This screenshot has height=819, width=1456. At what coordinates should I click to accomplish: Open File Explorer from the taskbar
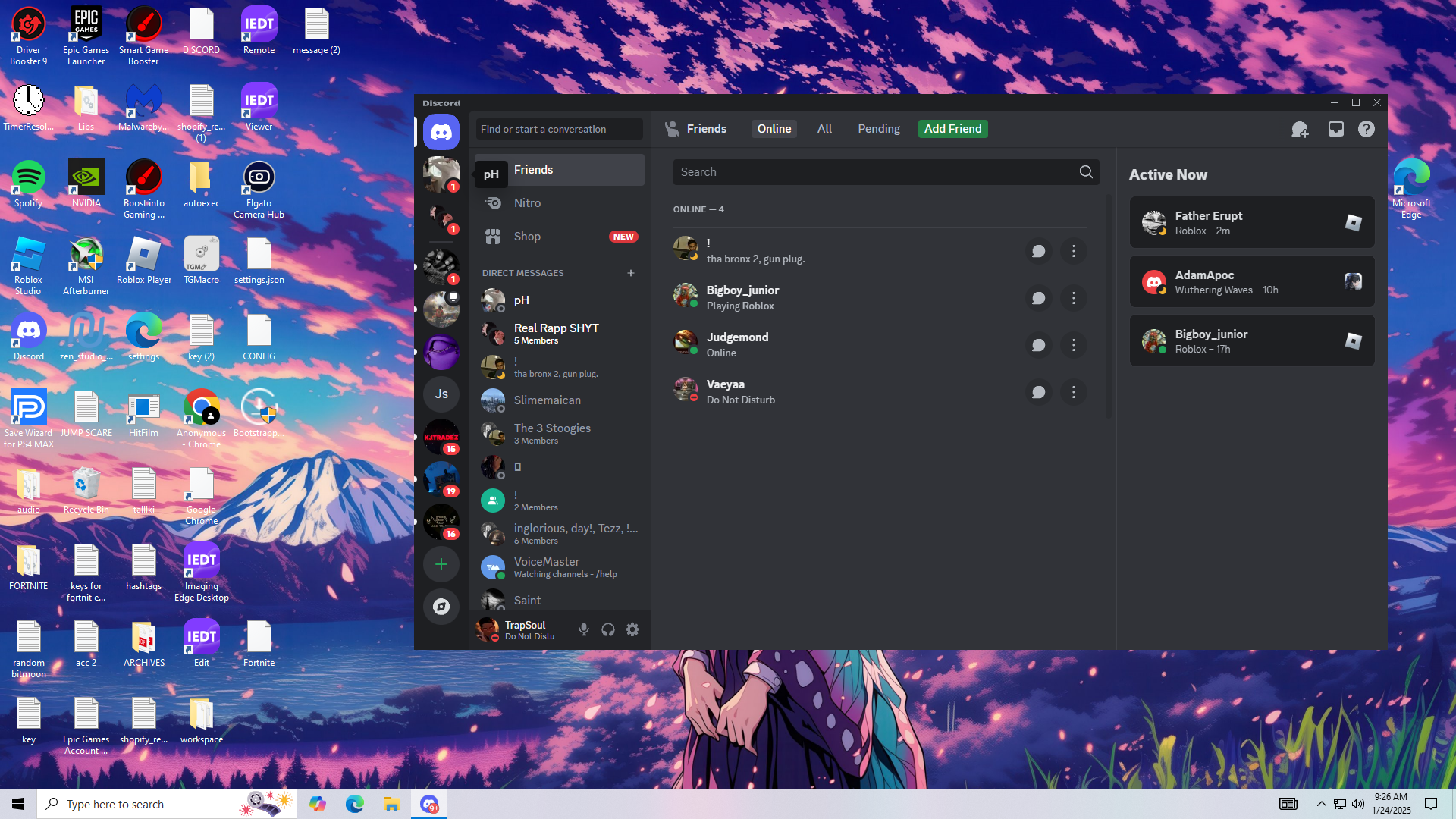coord(391,804)
